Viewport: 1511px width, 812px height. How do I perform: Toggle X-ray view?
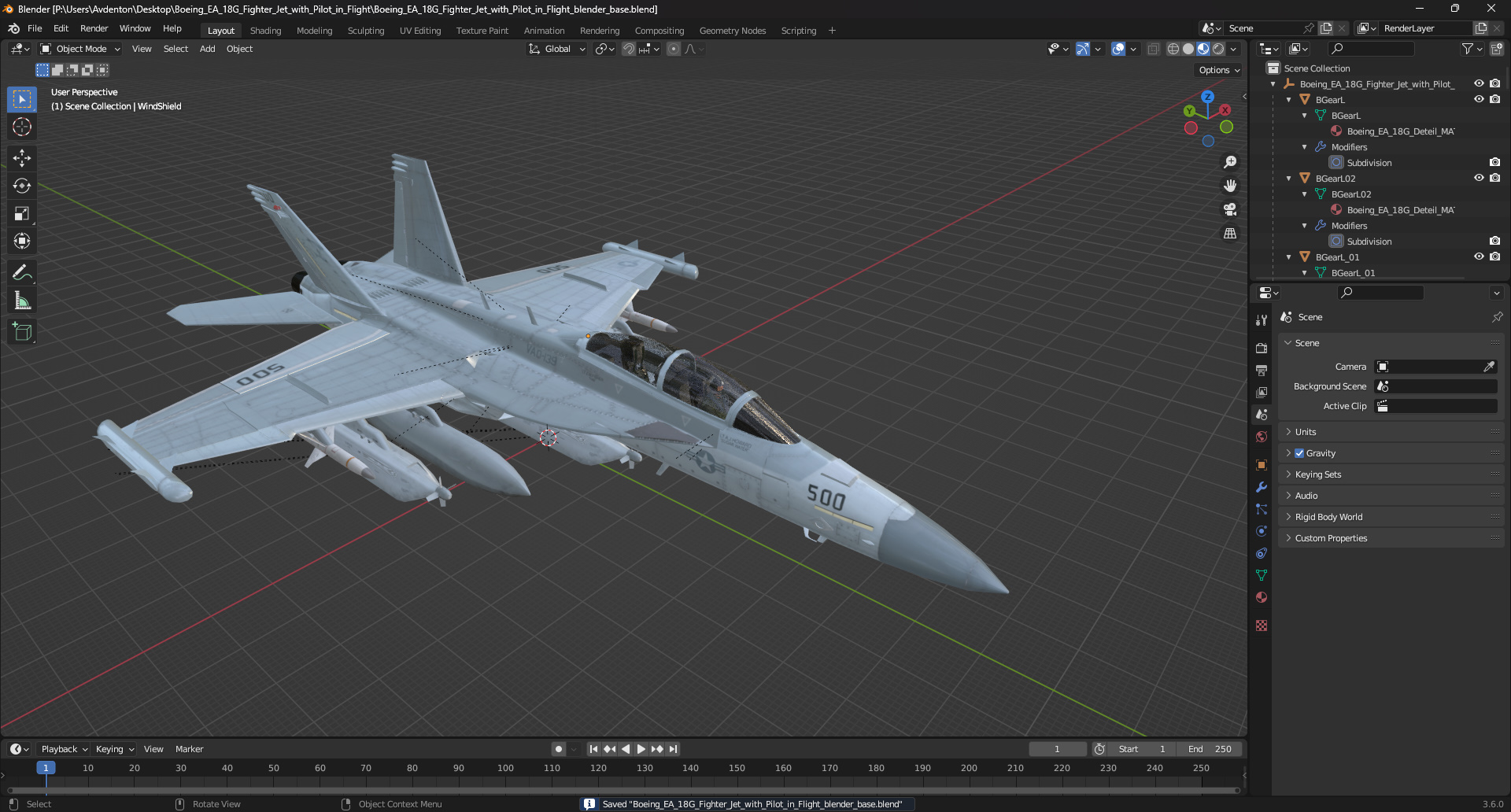[1154, 49]
